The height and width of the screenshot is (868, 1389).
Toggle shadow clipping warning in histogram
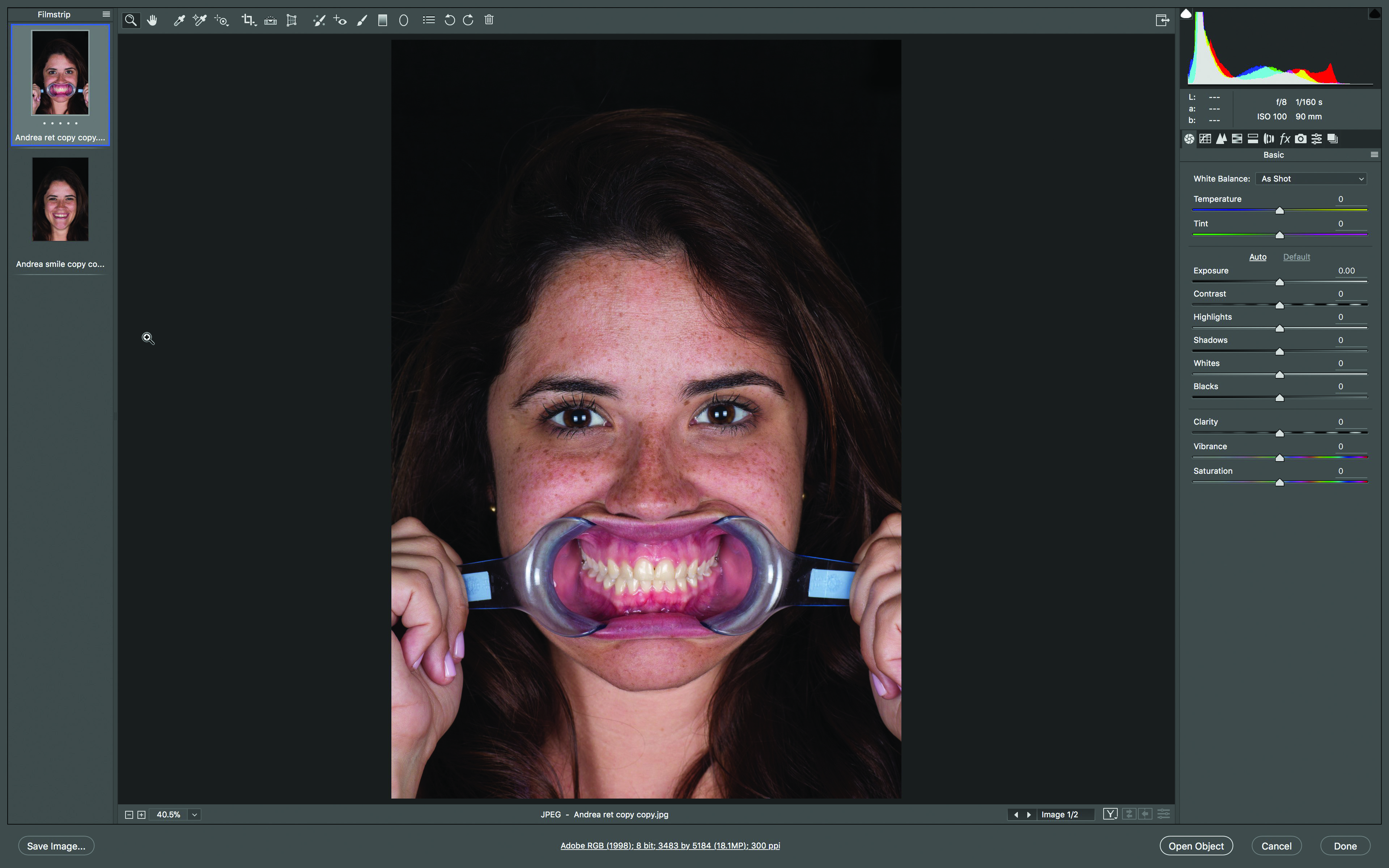click(1186, 14)
